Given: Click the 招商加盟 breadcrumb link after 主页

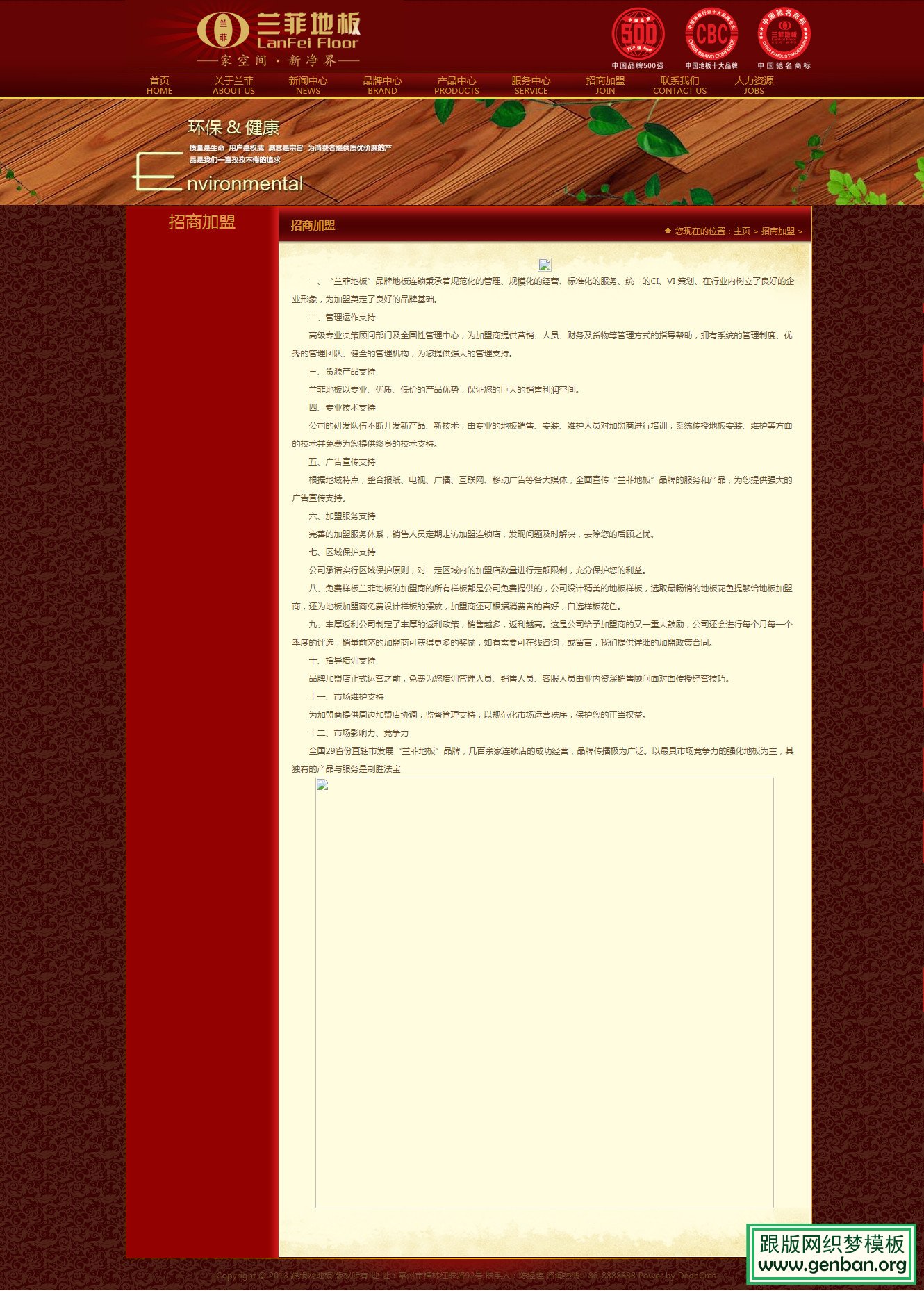Looking at the screenshot, I should coord(778,231).
